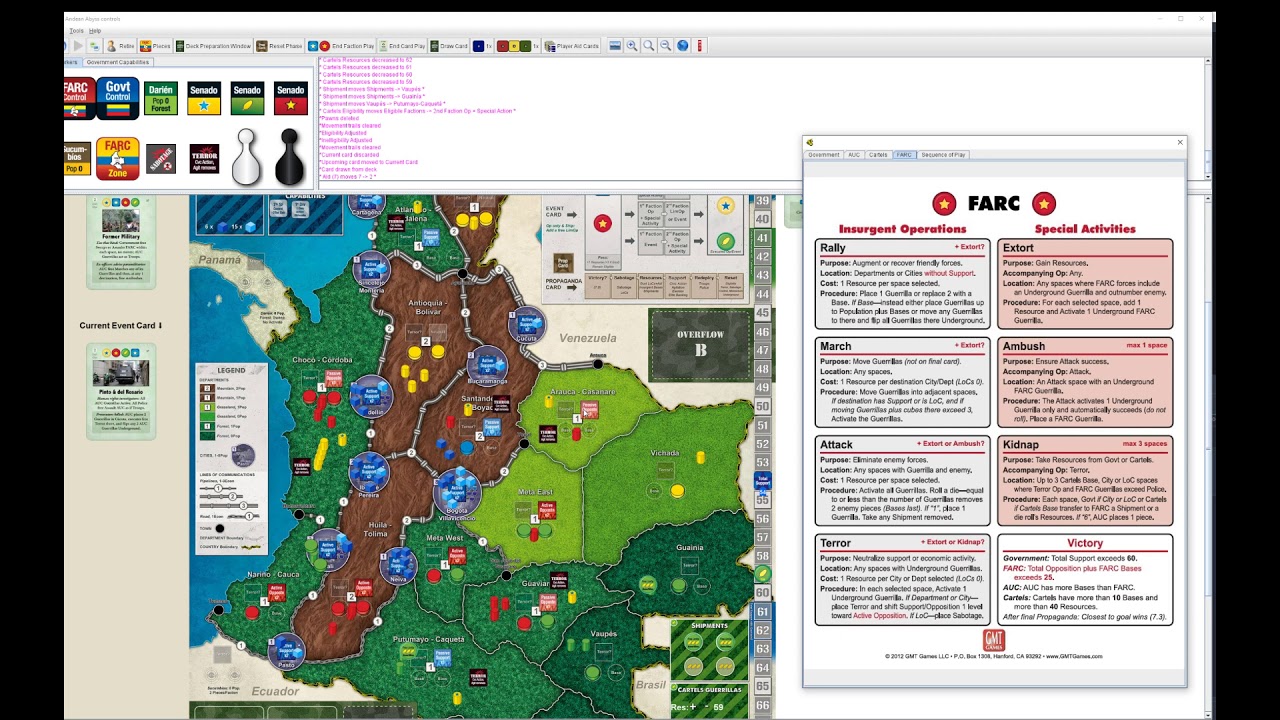Image resolution: width=1280 pixels, height=720 pixels.
Task: Roll the three dice 1x button
Action: point(518,46)
